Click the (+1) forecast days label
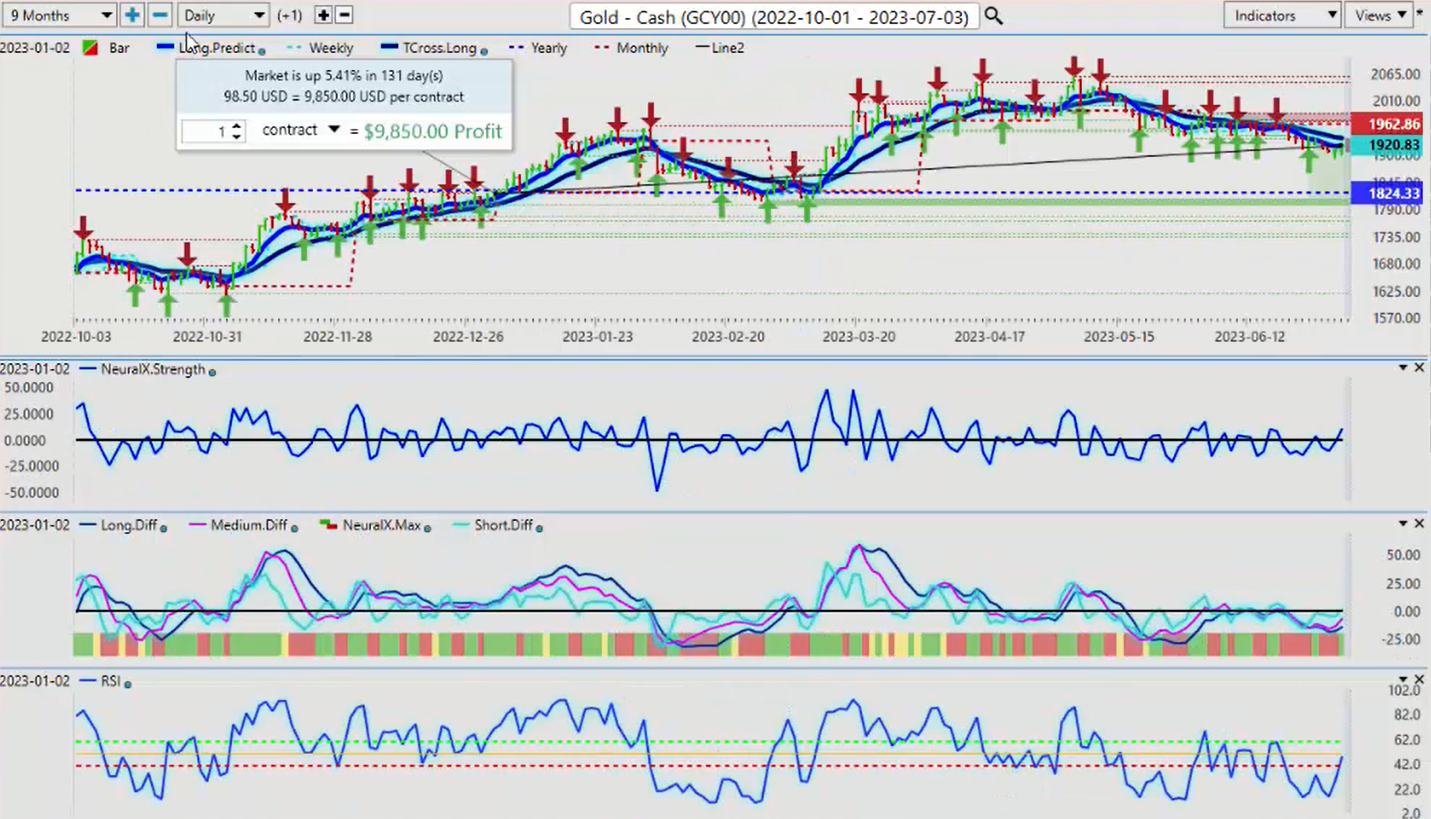This screenshot has height=819, width=1431. click(290, 16)
